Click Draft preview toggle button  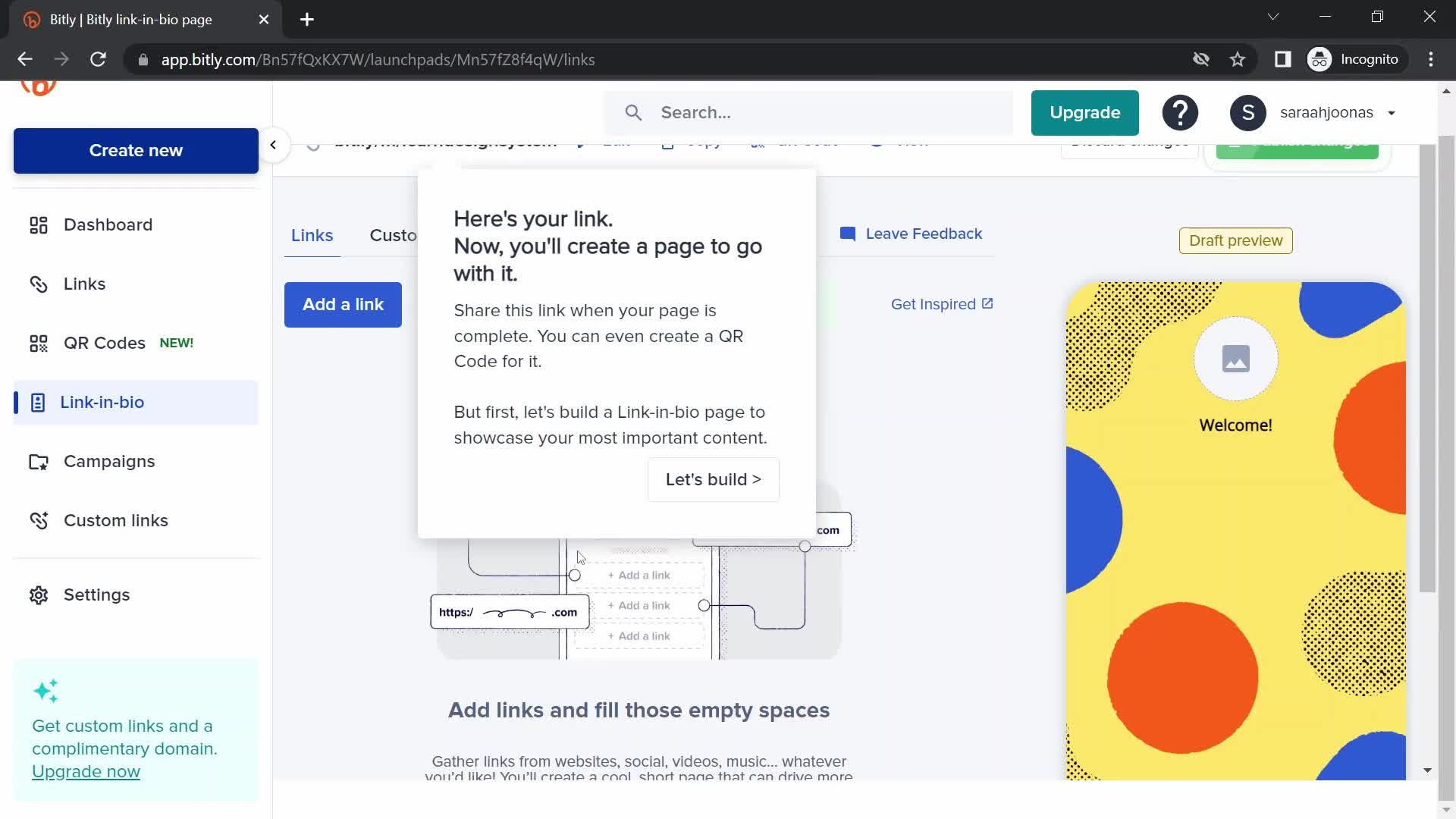tap(1236, 240)
